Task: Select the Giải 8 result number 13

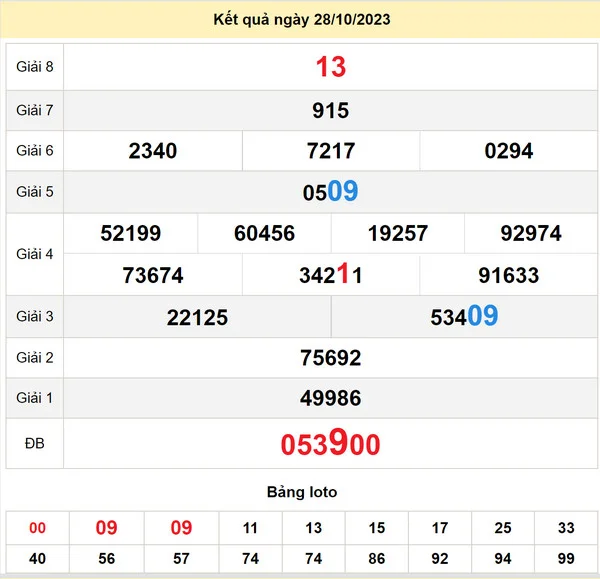Action: coord(330,67)
